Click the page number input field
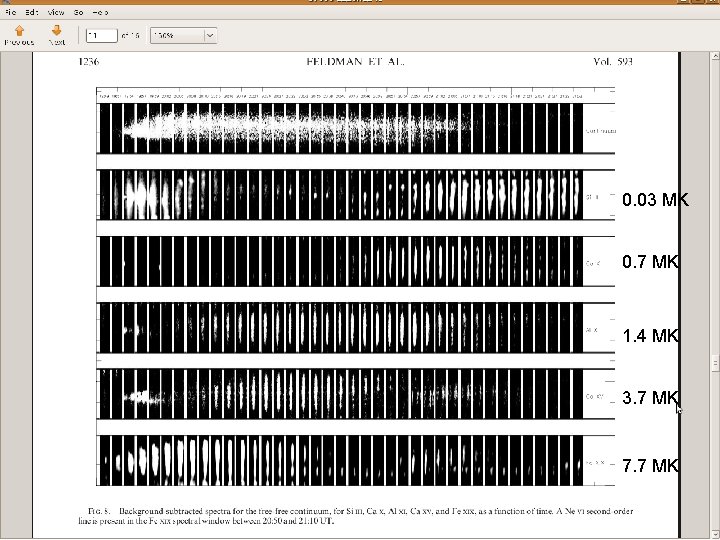The height and width of the screenshot is (540, 720). 101,35
